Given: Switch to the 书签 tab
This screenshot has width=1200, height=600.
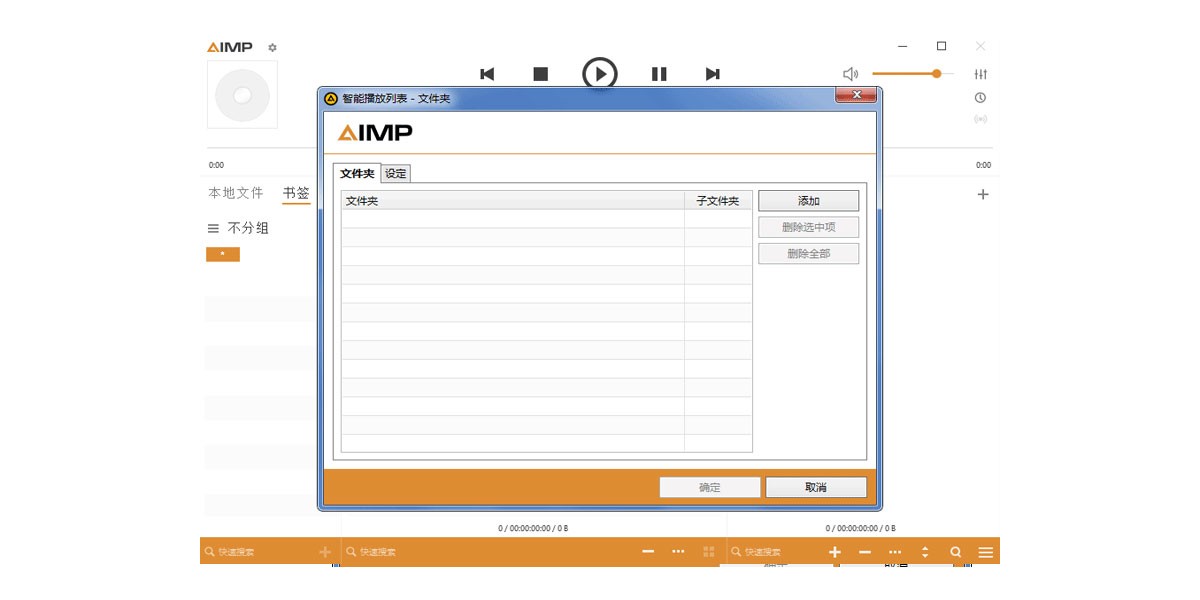Looking at the screenshot, I should [x=297, y=193].
